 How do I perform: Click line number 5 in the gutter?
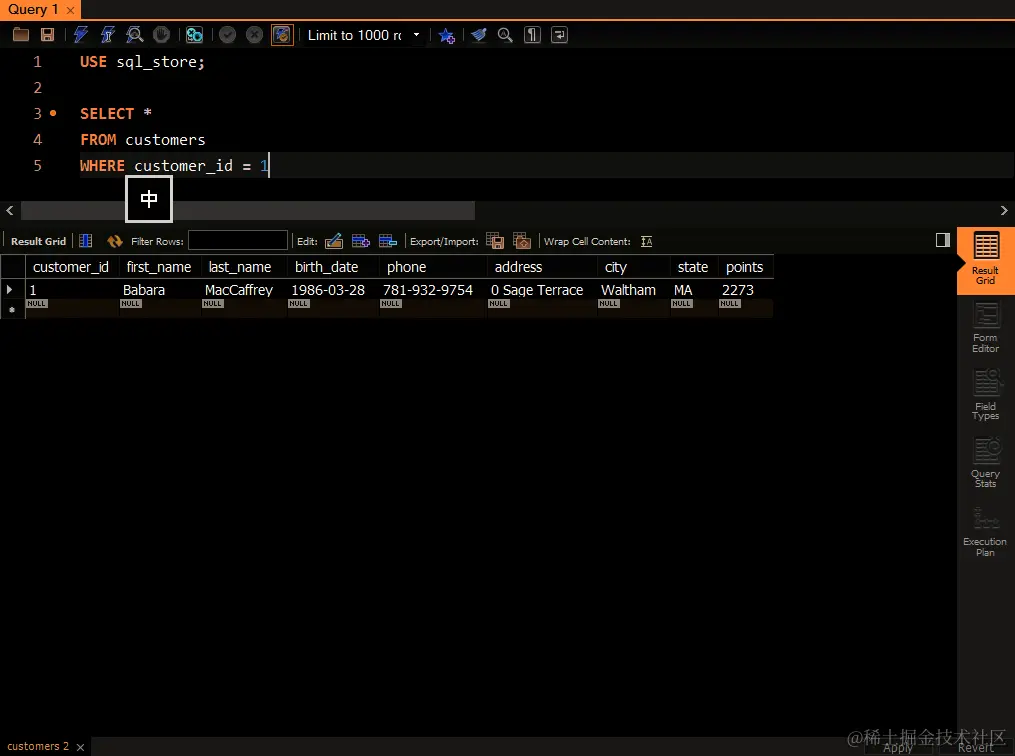pos(38,166)
